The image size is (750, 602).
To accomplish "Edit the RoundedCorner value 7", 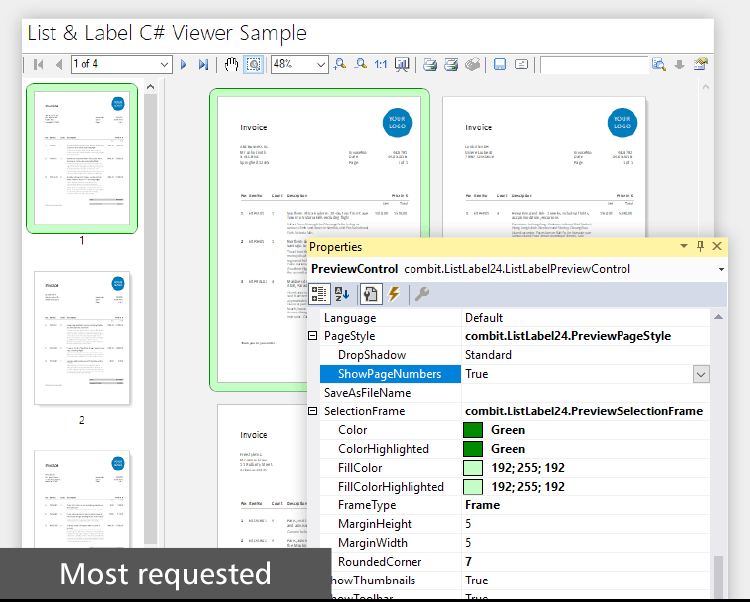I will point(586,561).
